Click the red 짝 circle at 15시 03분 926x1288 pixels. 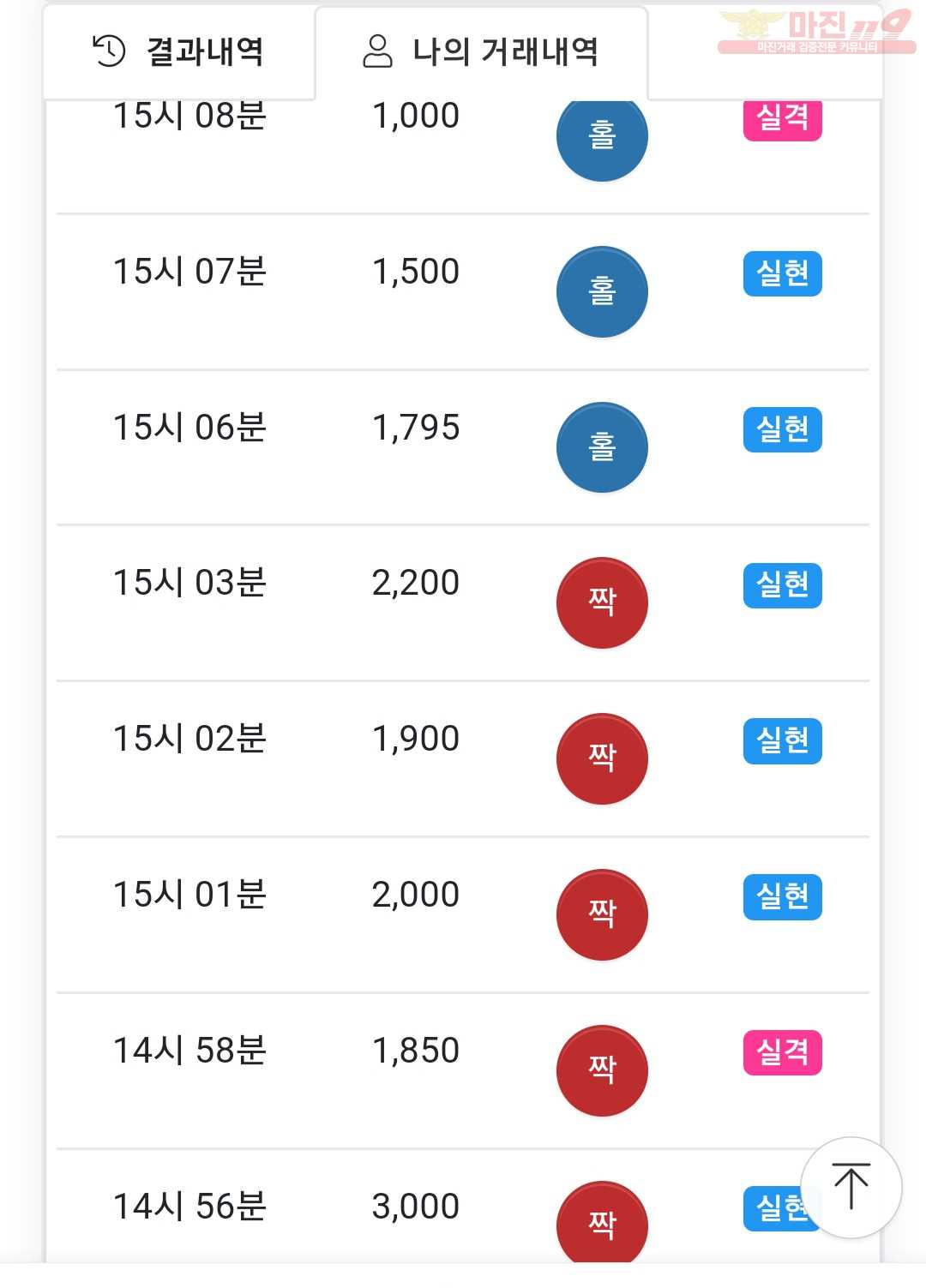[x=602, y=603]
